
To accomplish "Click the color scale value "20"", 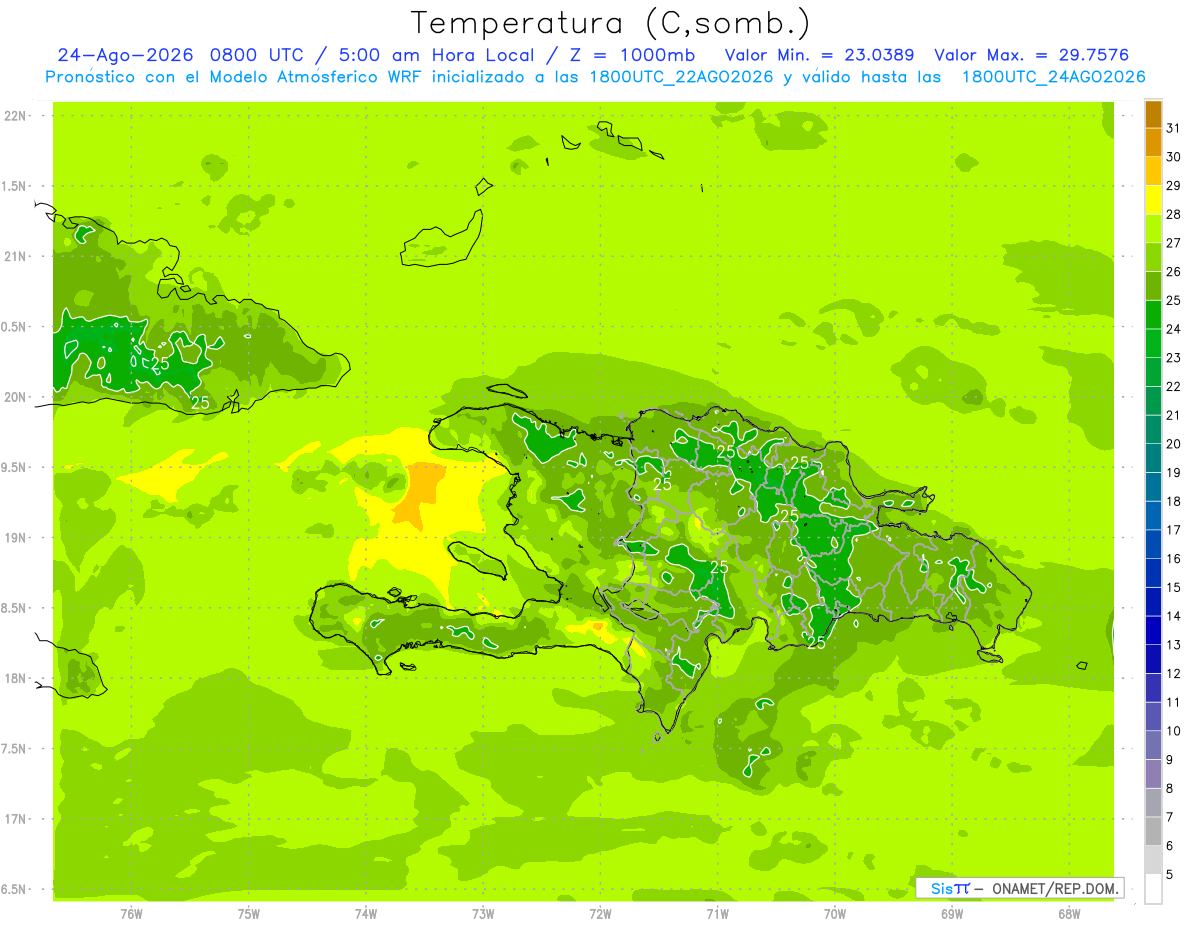I will point(1173,444).
